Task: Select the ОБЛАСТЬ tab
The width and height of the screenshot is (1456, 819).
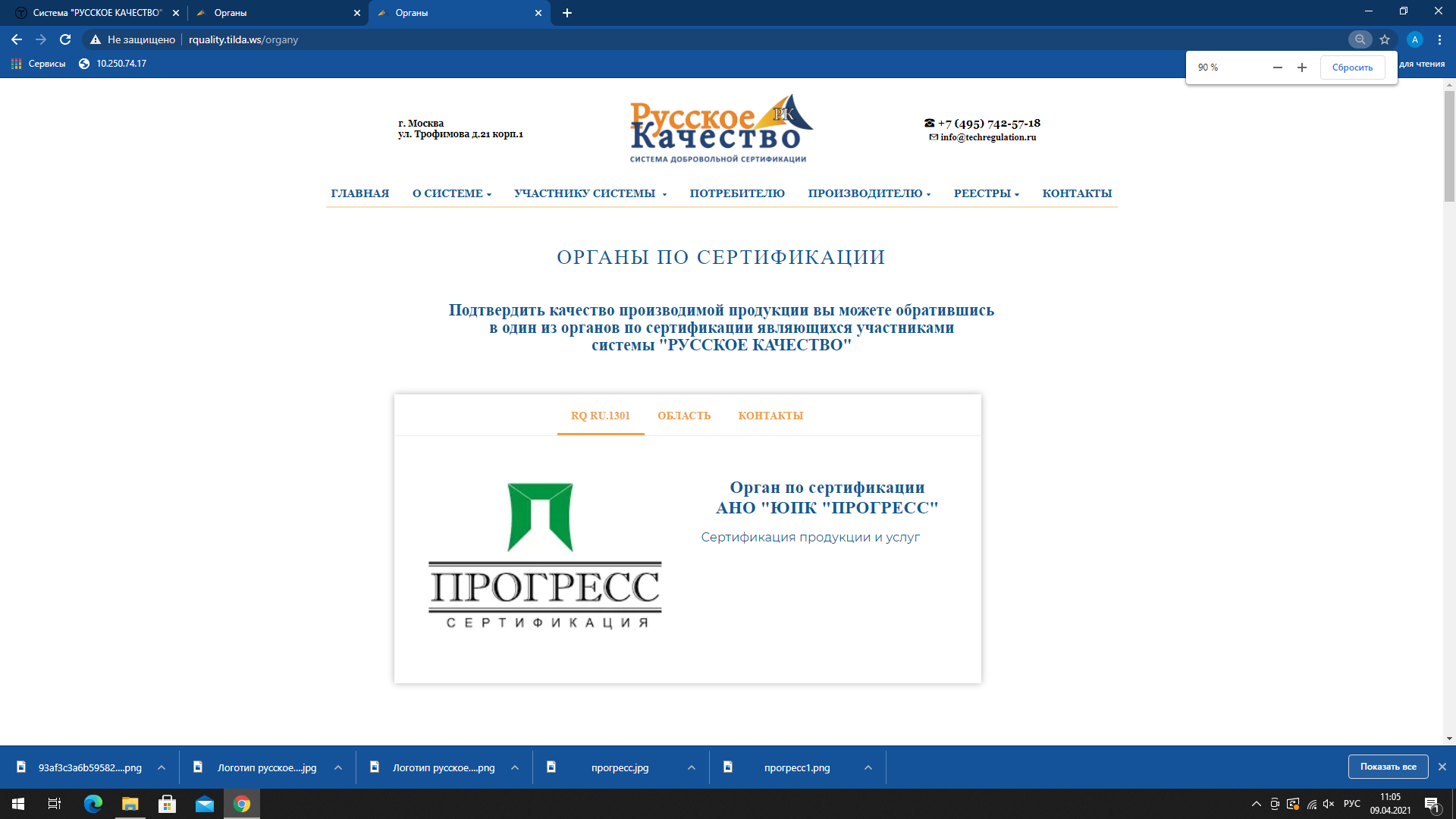Action: [x=684, y=416]
